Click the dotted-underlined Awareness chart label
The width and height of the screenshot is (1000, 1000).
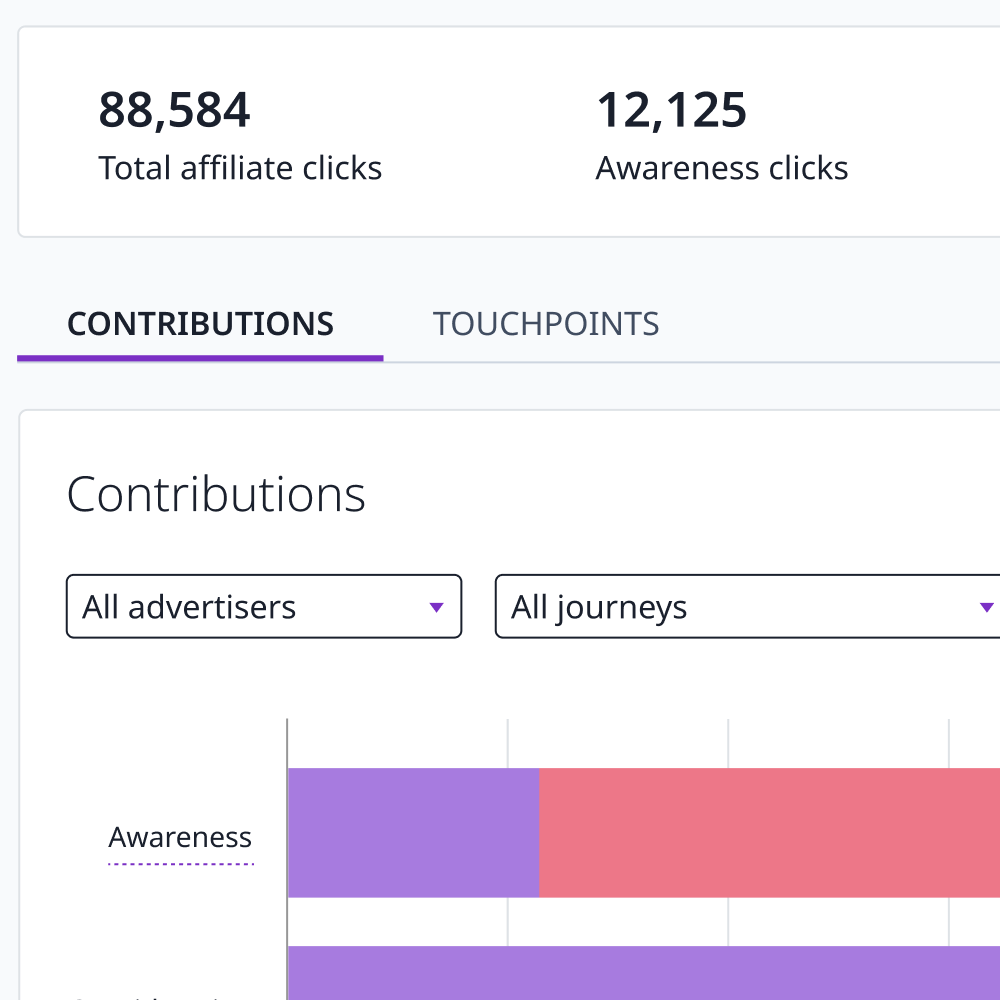click(x=180, y=837)
